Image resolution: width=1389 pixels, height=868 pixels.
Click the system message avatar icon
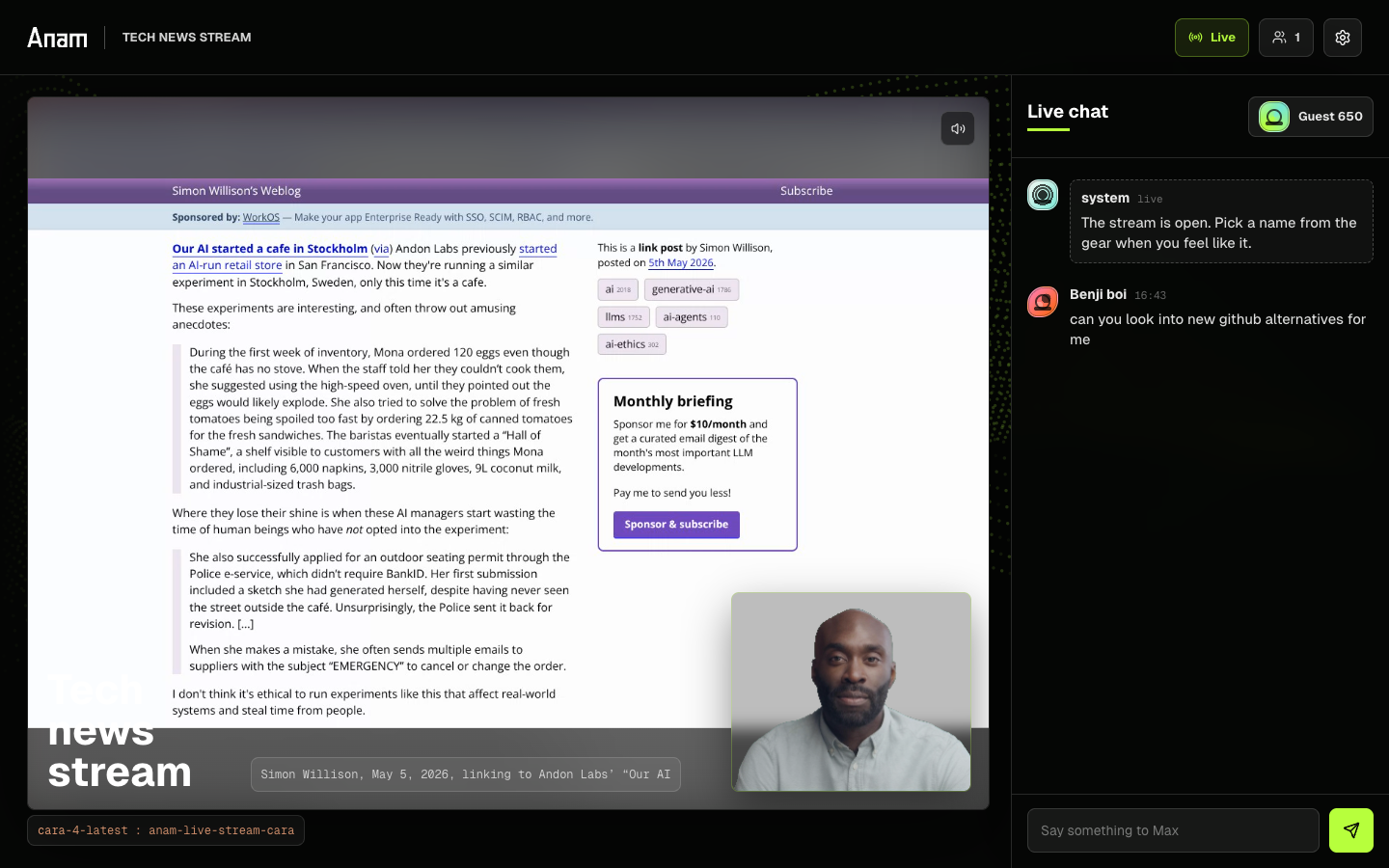[x=1043, y=195]
